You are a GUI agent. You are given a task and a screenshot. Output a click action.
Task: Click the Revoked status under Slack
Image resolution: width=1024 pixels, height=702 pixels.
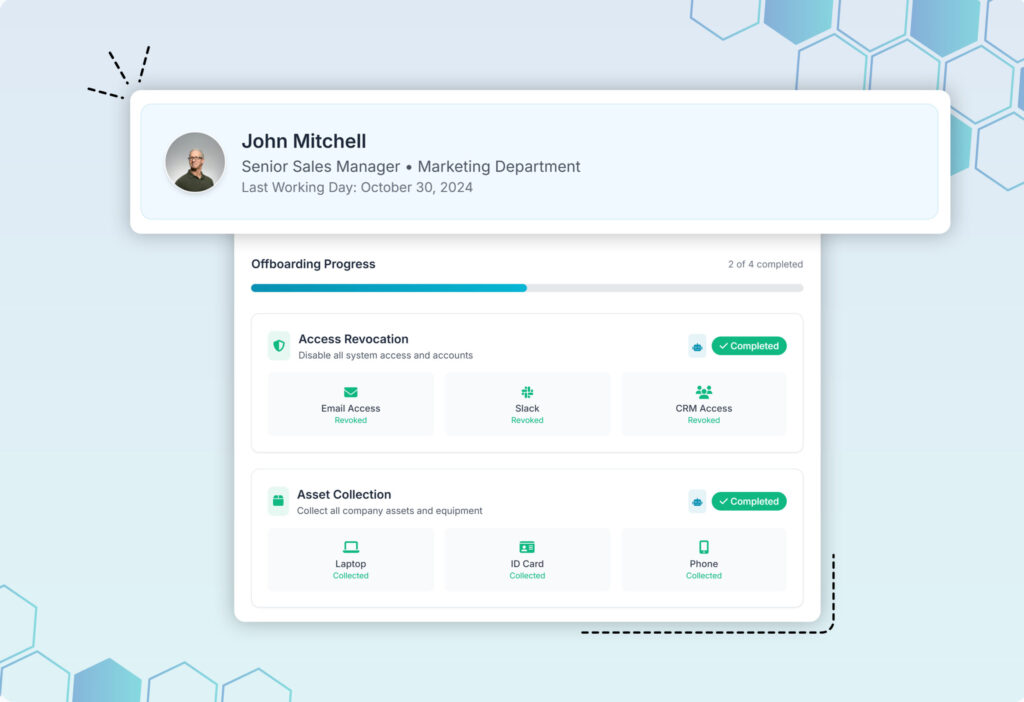click(527, 421)
